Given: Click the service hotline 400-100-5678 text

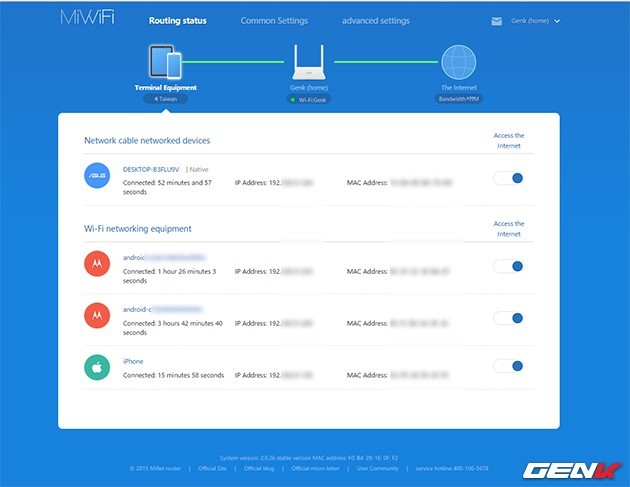Looking at the screenshot, I should tap(452, 469).
